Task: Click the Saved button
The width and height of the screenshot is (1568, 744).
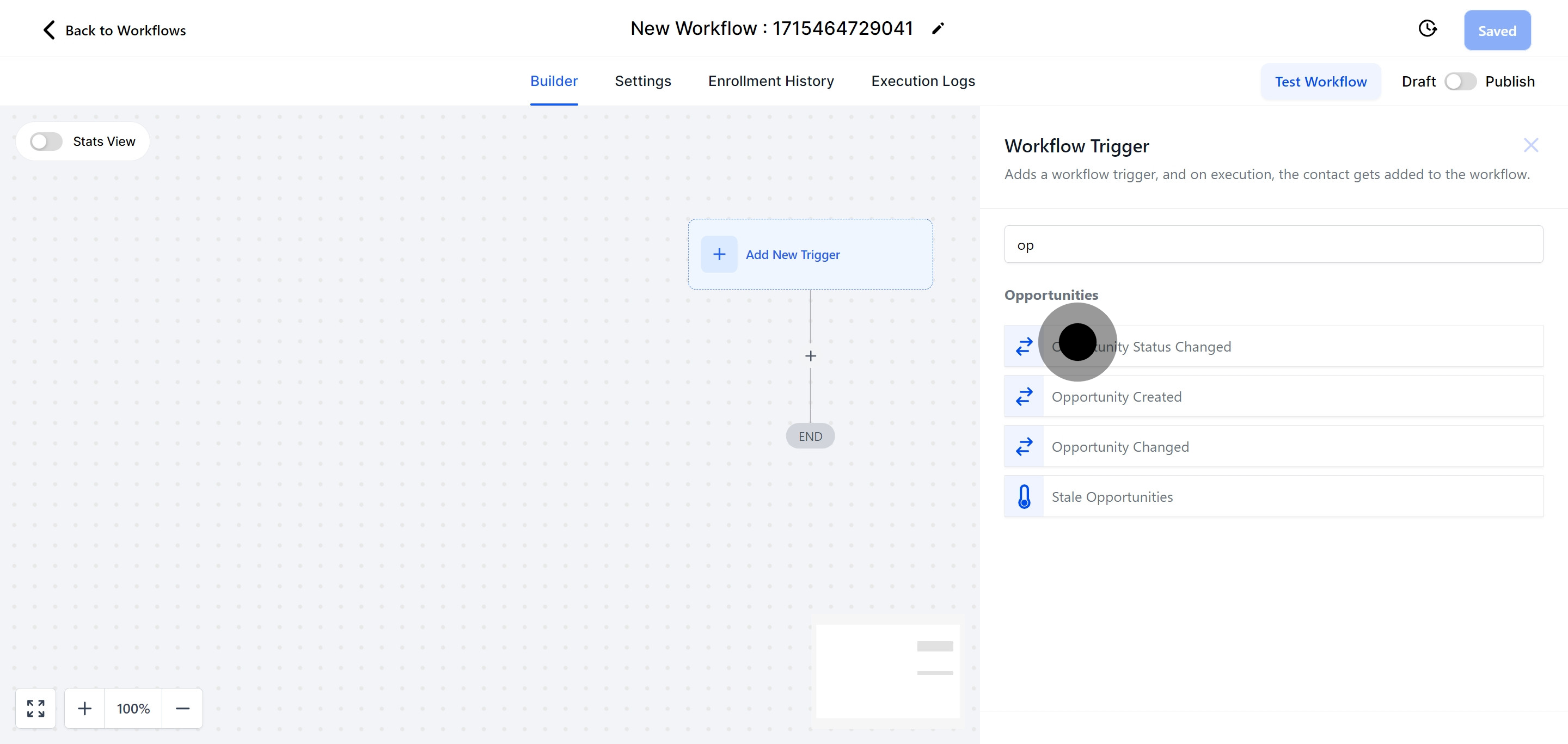Action: pyautogui.click(x=1497, y=30)
